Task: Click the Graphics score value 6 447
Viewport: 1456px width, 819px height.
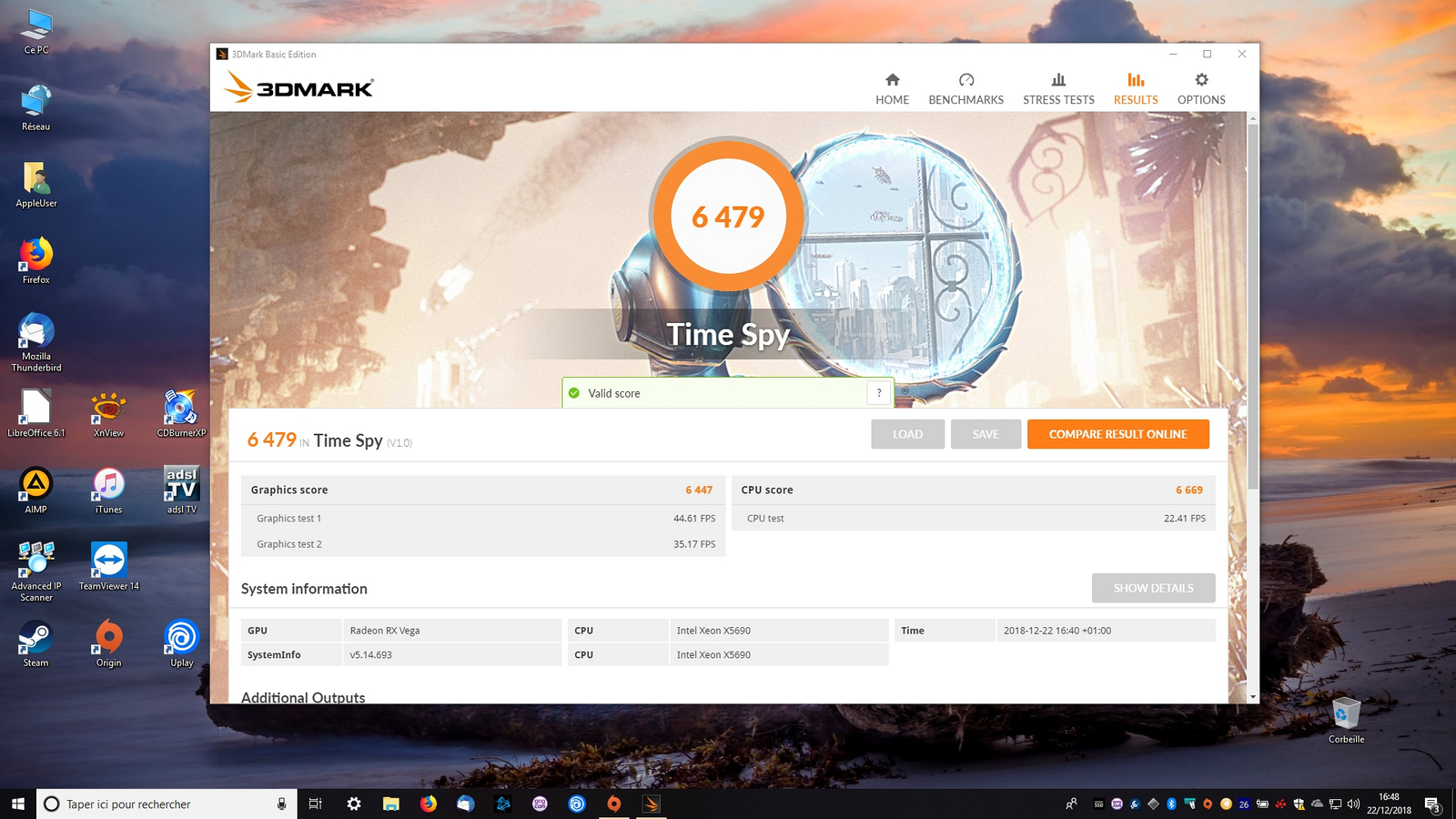Action: click(x=699, y=490)
